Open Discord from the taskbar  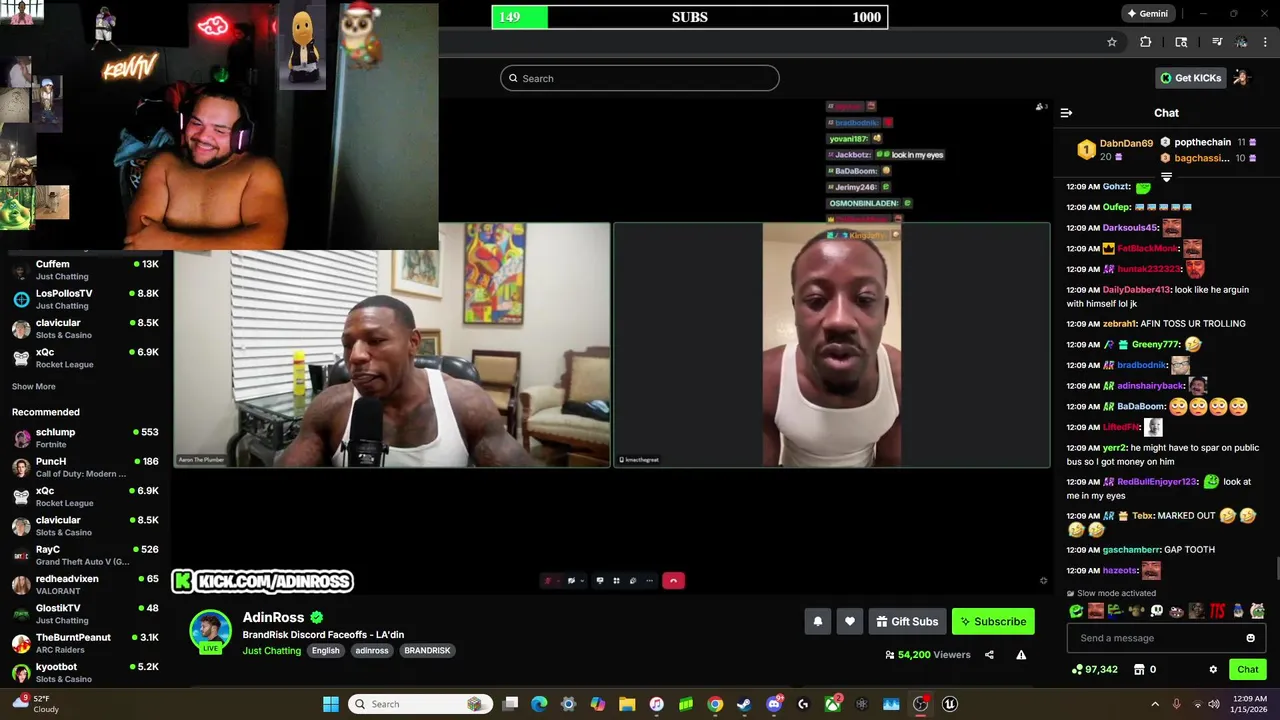(x=774, y=704)
